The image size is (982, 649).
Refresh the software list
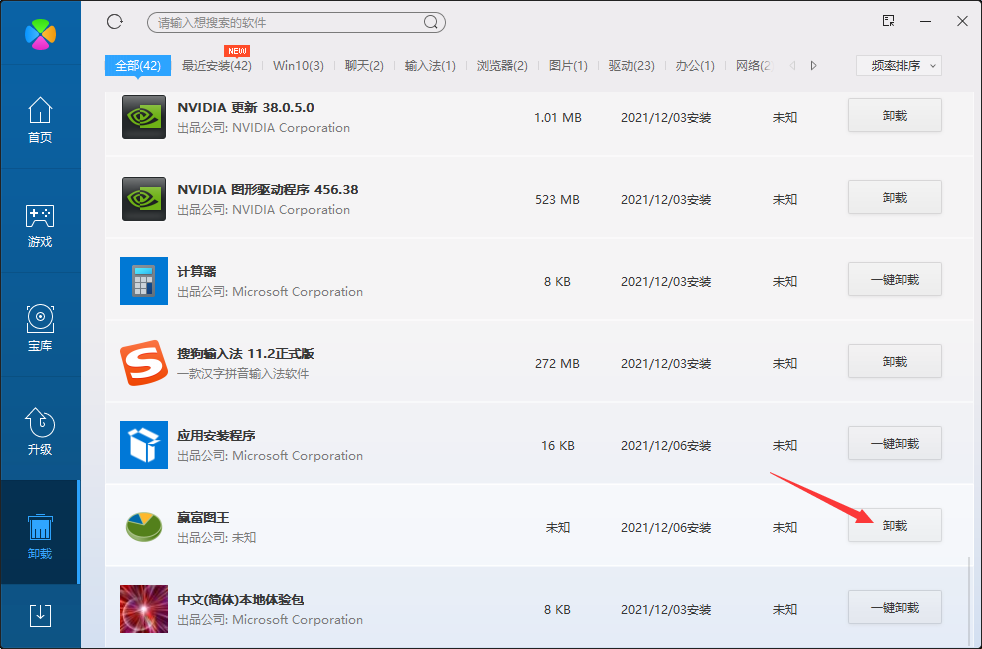point(115,22)
